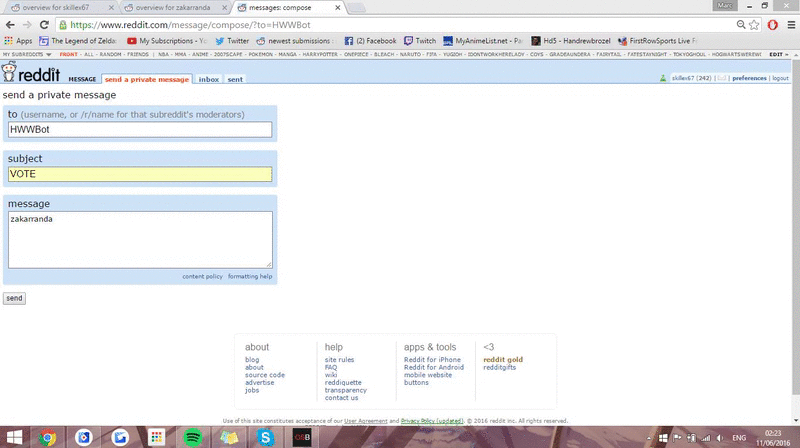Image resolution: width=800 pixels, height=448 pixels.
Task: Click the logout link
Action: 781,78
